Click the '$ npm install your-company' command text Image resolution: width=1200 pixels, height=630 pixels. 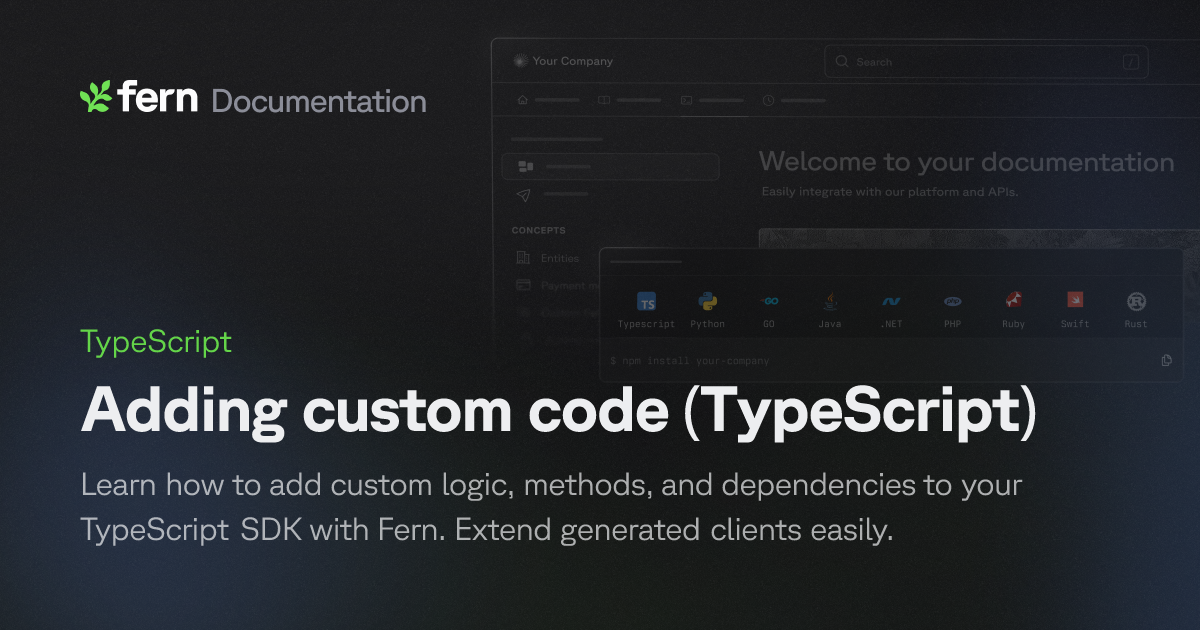coord(690,360)
